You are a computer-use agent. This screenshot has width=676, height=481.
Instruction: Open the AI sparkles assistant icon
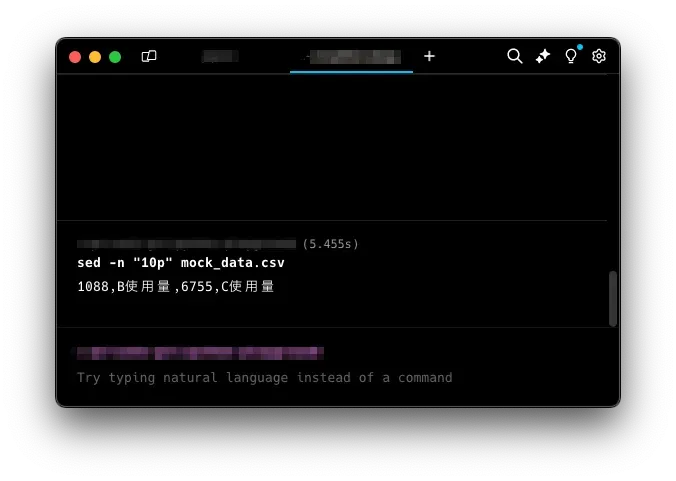[543, 56]
